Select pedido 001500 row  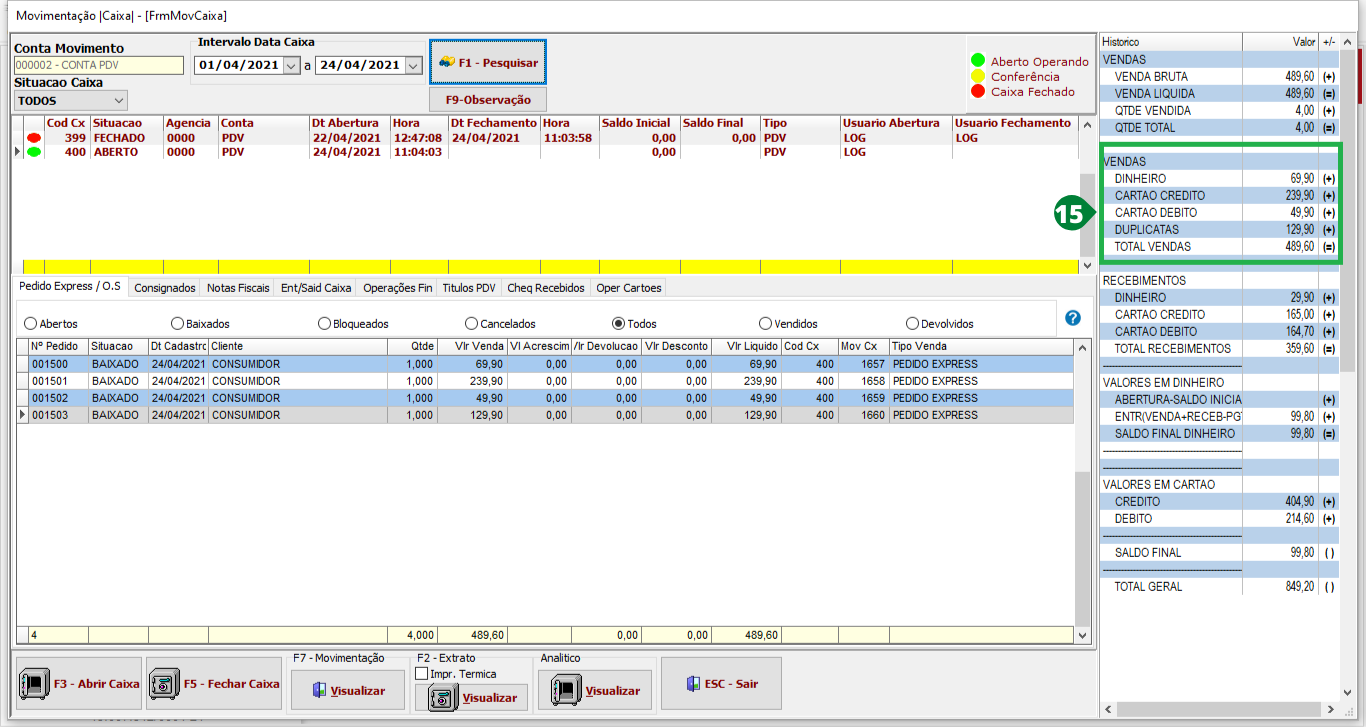pyautogui.click(x=546, y=364)
